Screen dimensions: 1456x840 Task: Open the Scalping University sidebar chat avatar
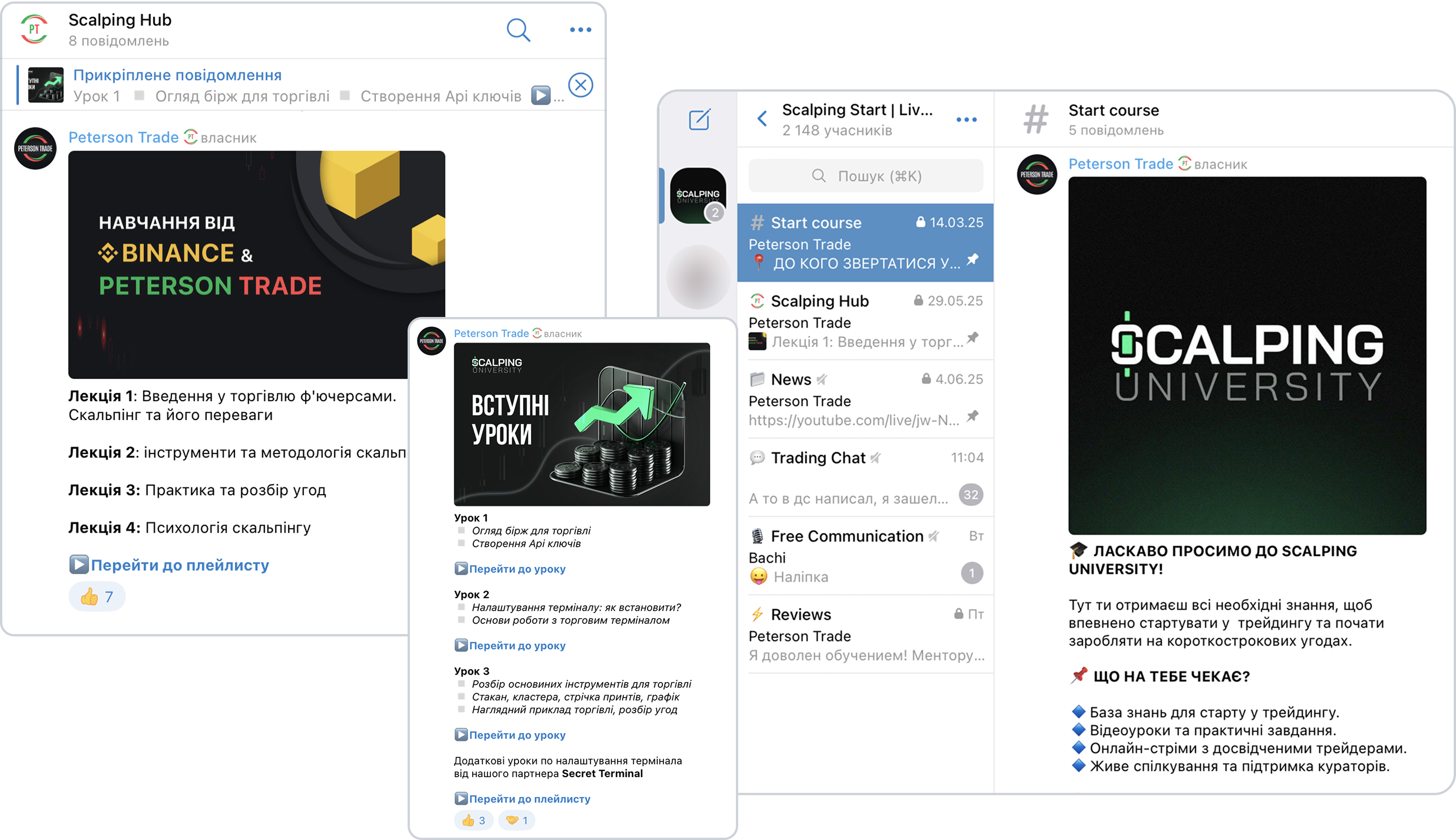[x=698, y=196]
